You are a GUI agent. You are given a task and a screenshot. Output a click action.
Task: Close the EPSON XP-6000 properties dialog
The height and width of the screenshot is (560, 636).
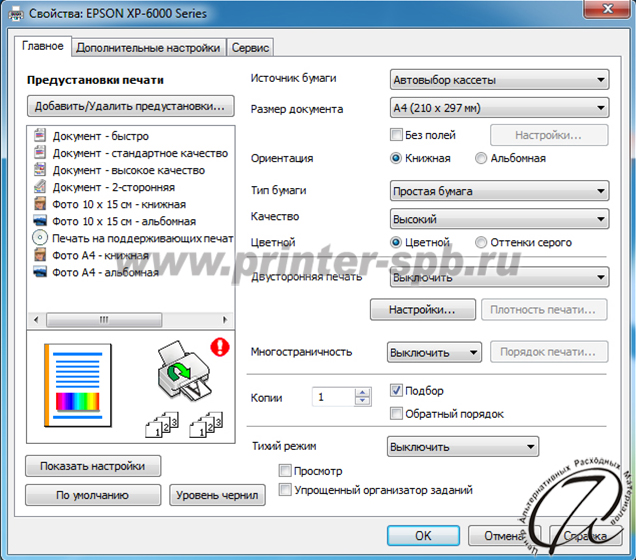608,9
